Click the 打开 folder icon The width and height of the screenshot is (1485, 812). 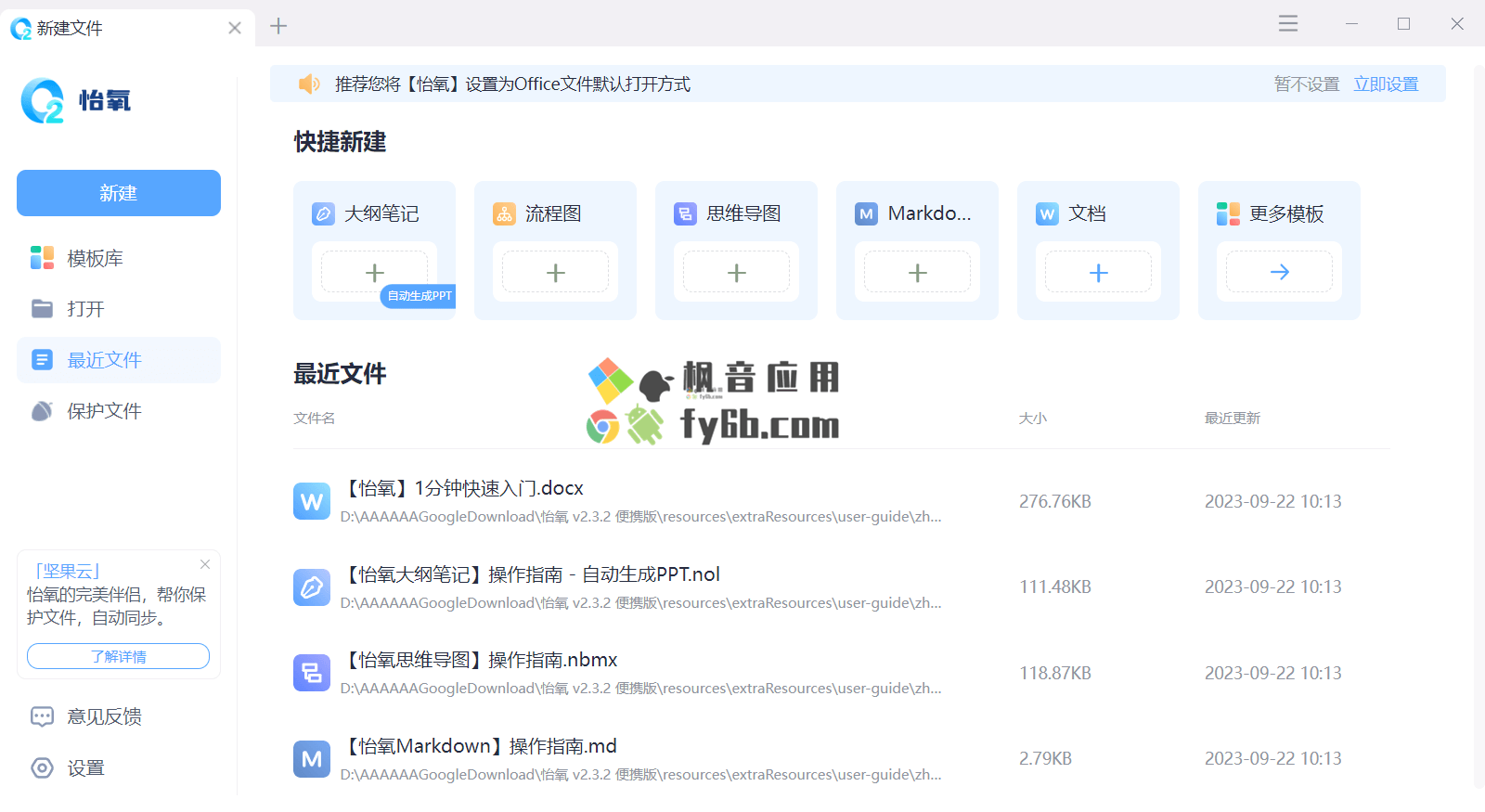(42, 309)
